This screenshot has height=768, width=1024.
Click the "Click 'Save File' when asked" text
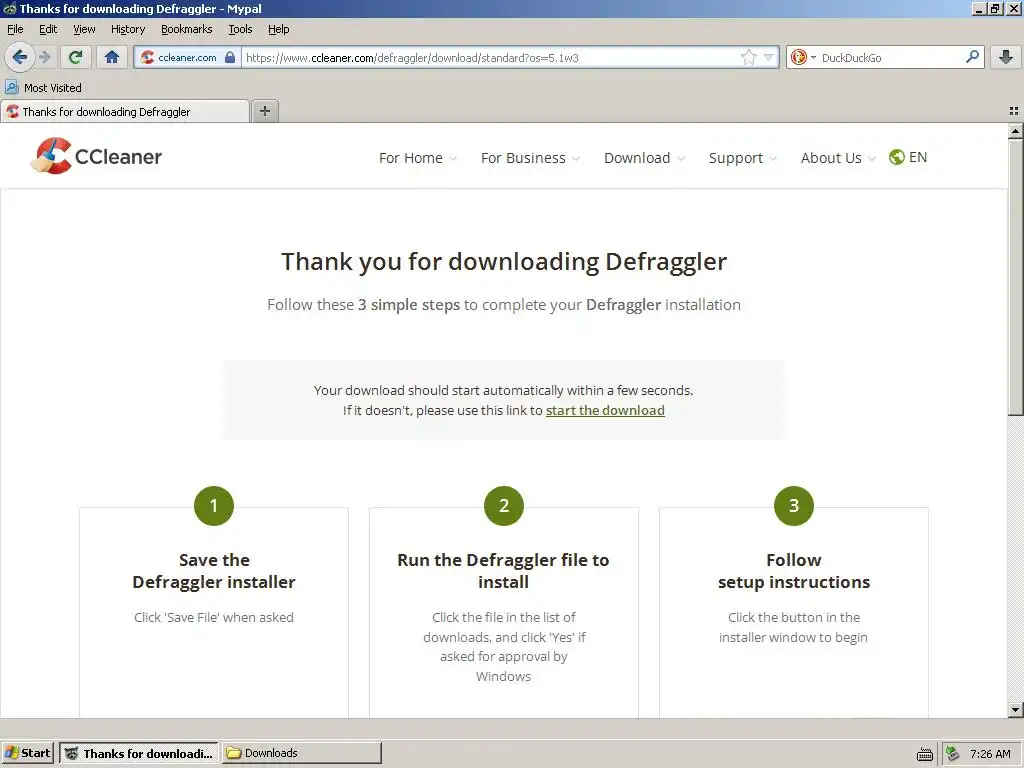point(214,617)
